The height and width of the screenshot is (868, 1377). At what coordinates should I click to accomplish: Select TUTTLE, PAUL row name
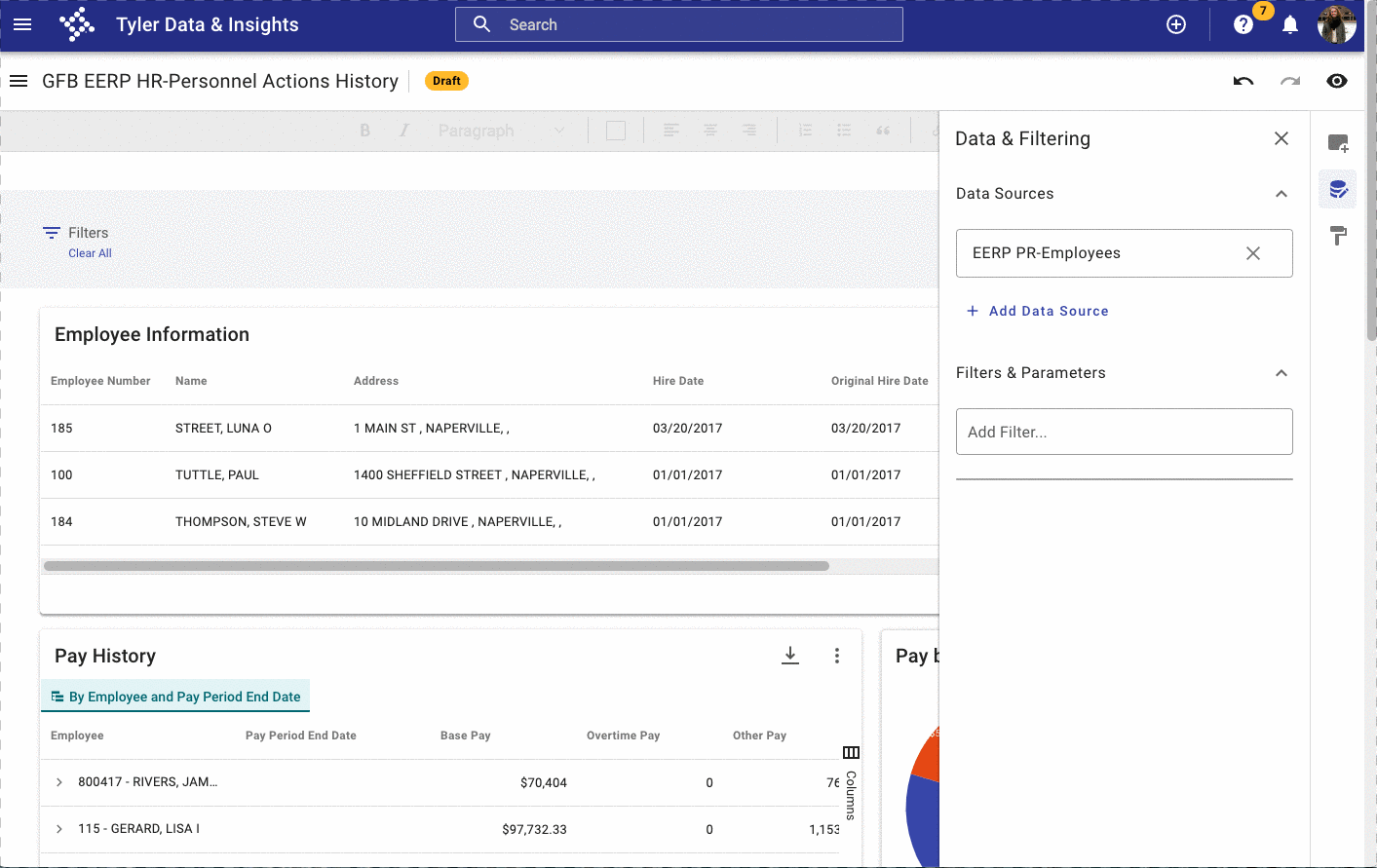point(217,474)
